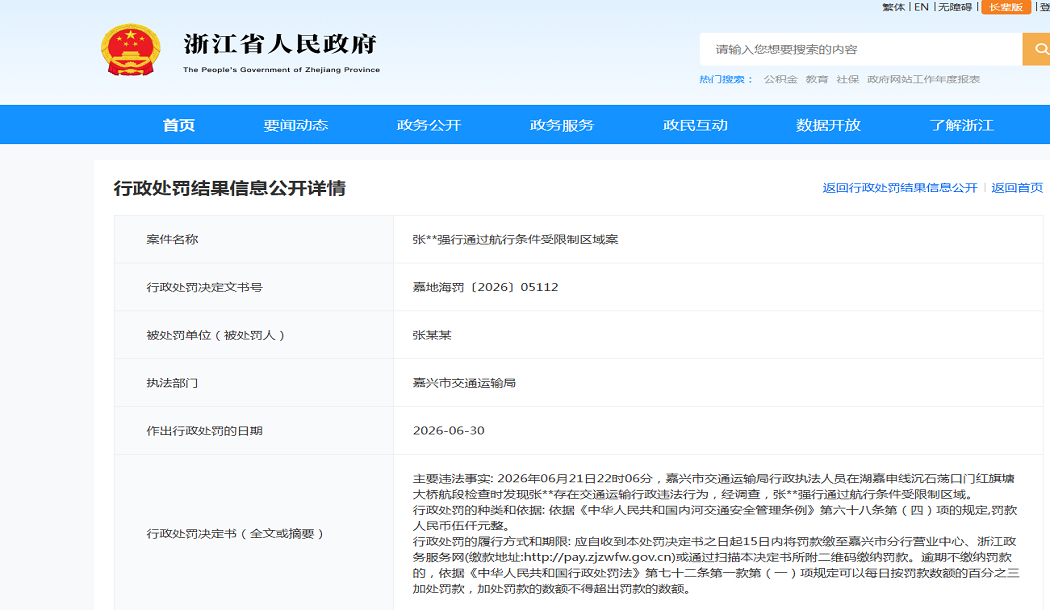The height and width of the screenshot is (610, 1050).
Task: Select penalized person value 张某某
Action: pyautogui.click(x=432, y=335)
